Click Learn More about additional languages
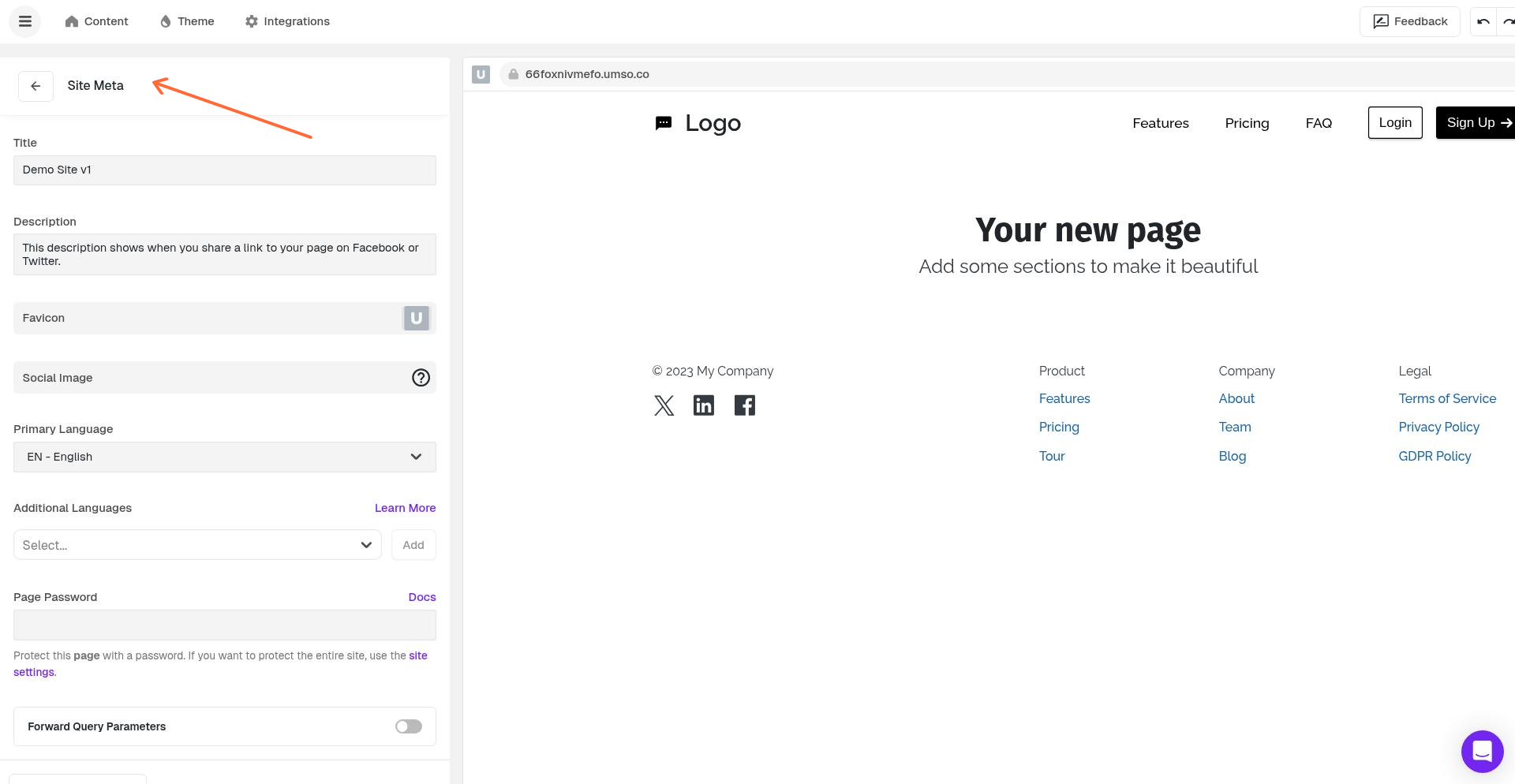1515x784 pixels. point(405,508)
